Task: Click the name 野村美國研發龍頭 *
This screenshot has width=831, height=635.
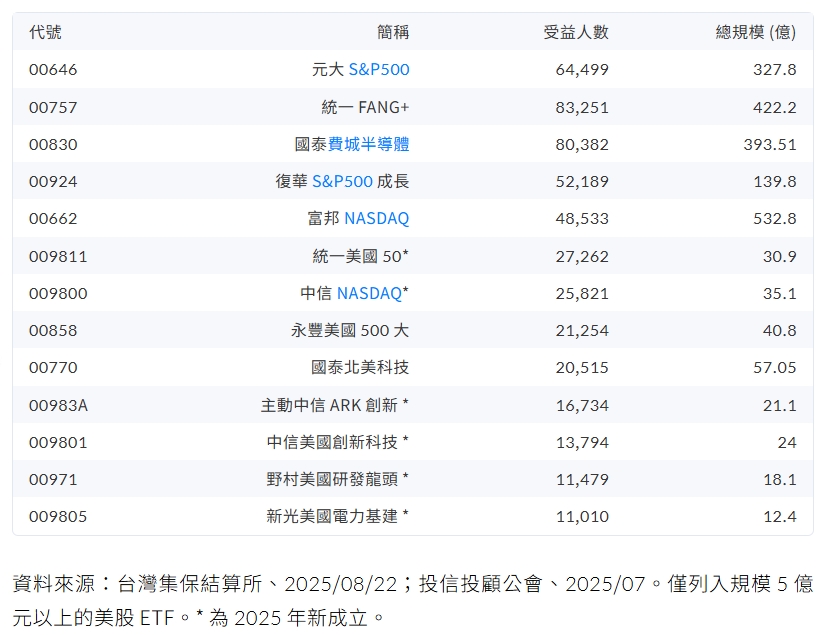Action: 338,479
